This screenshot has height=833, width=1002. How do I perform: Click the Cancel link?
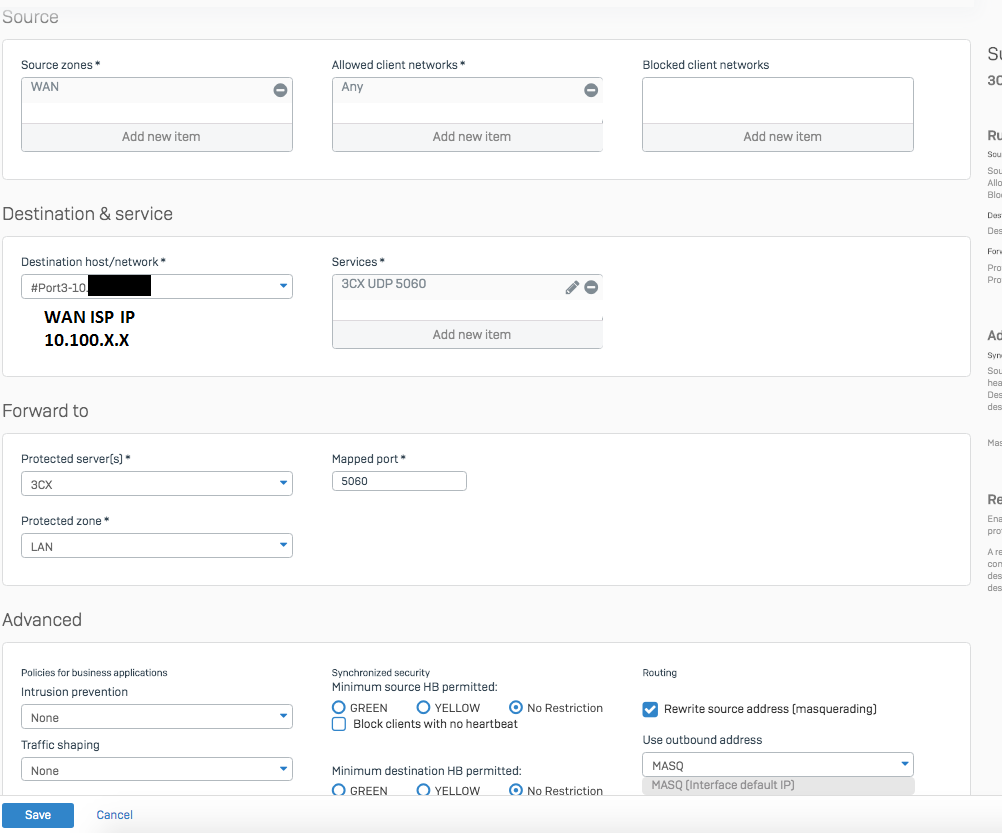point(114,815)
